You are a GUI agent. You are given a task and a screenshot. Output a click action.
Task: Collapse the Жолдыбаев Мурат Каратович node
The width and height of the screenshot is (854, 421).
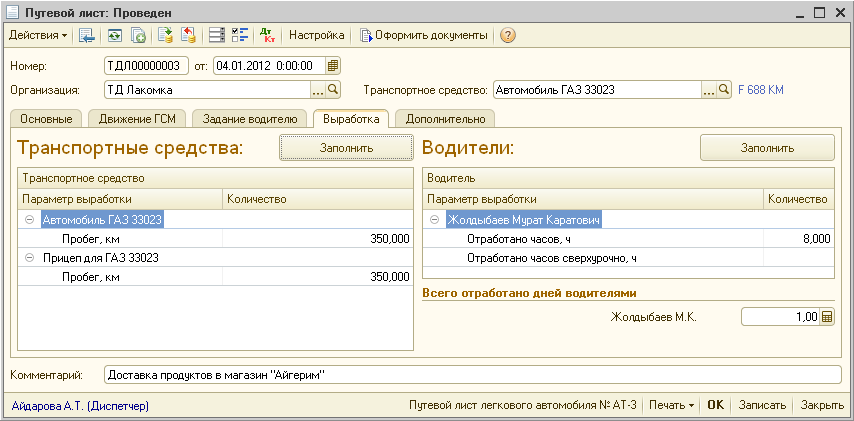click(x=435, y=219)
